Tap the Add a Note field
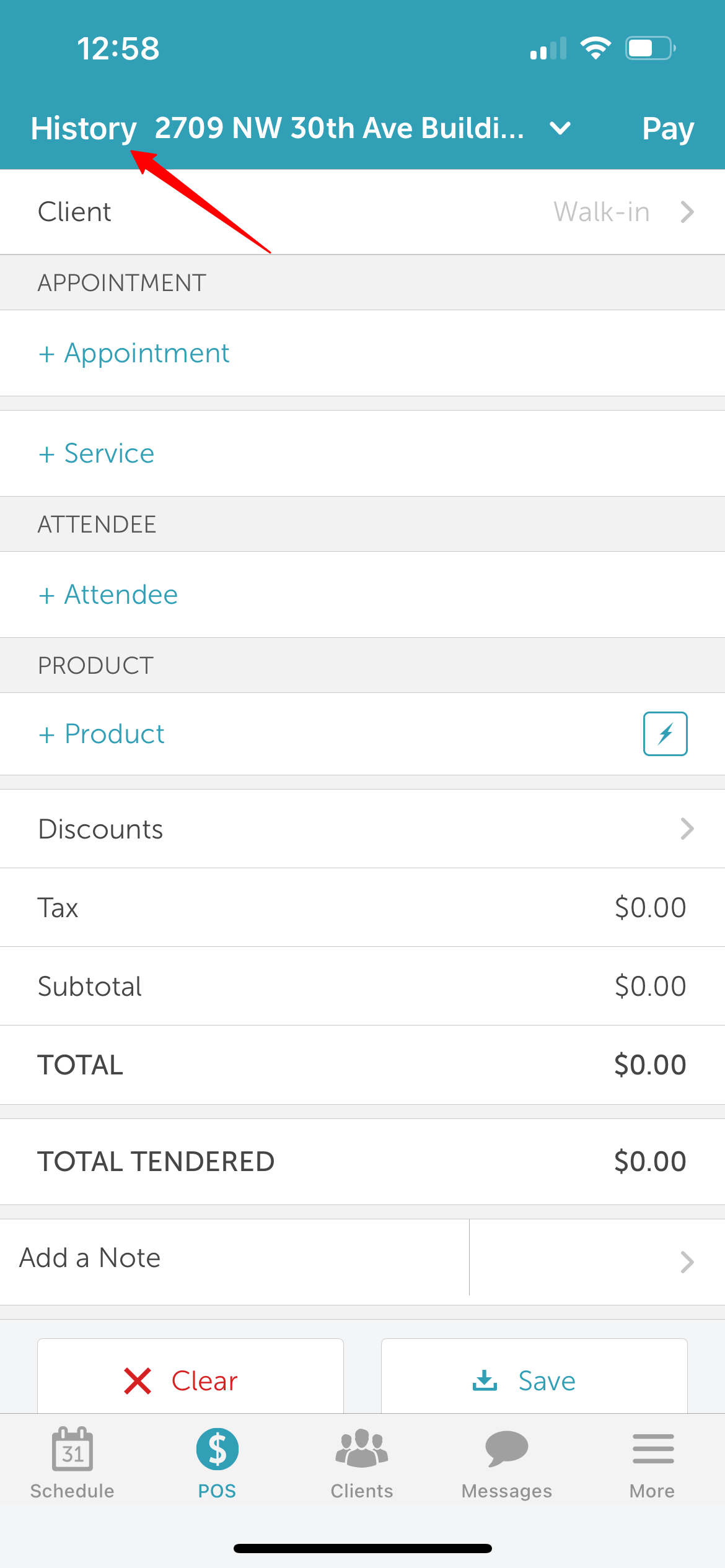 (234, 1258)
